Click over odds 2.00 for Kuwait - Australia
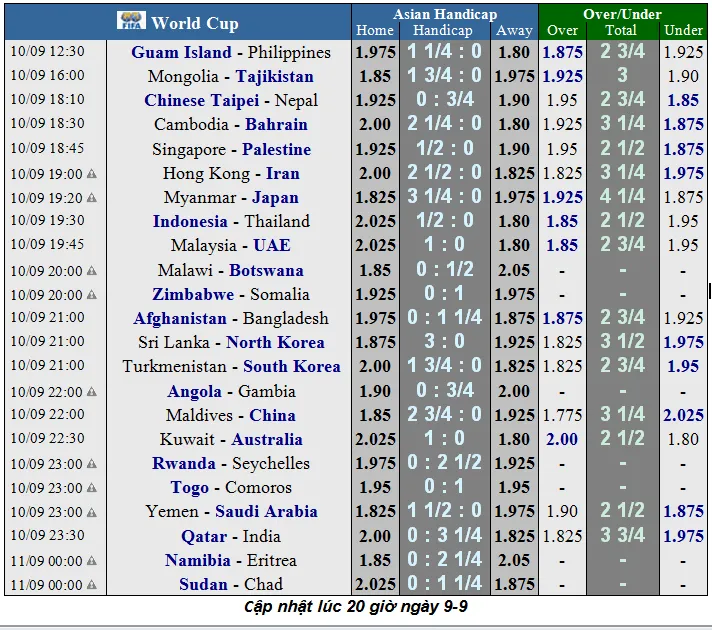This screenshot has height=630, width=712. (562, 439)
